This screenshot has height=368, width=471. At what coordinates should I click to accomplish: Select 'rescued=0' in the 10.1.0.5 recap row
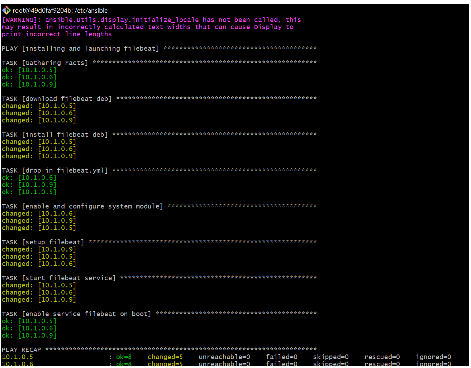(x=382, y=357)
